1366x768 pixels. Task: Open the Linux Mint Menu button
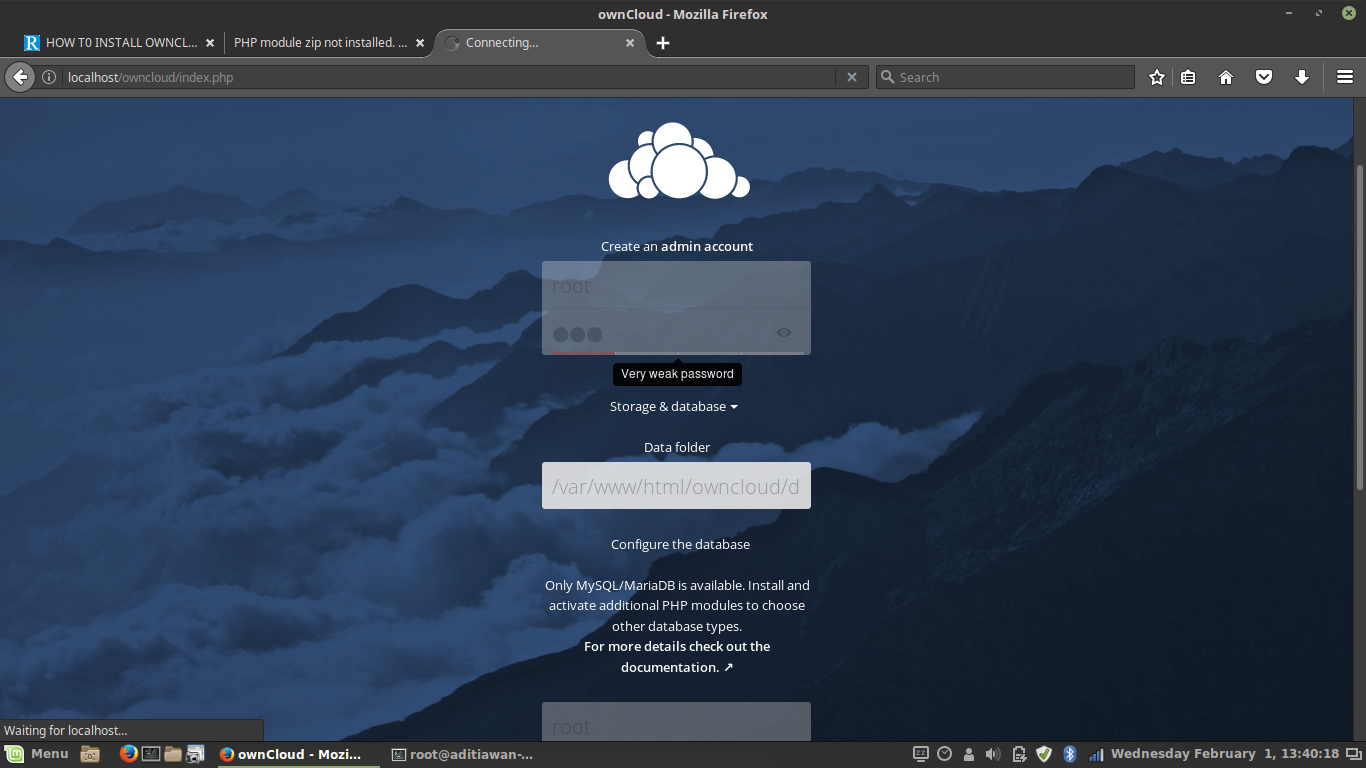pyautogui.click(x=38, y=754)
